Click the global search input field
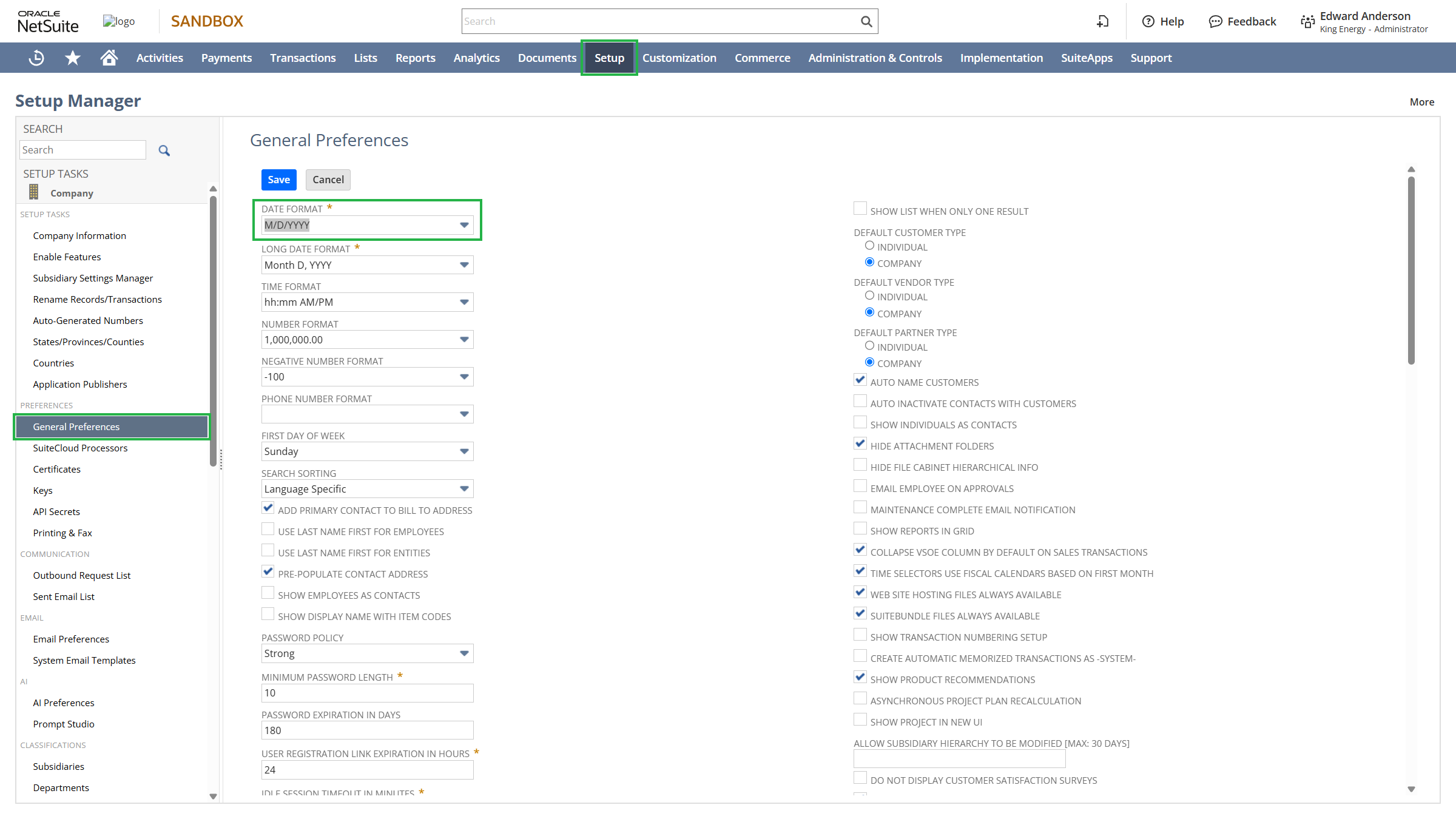Screen dimensions: 1456x819 660,21
